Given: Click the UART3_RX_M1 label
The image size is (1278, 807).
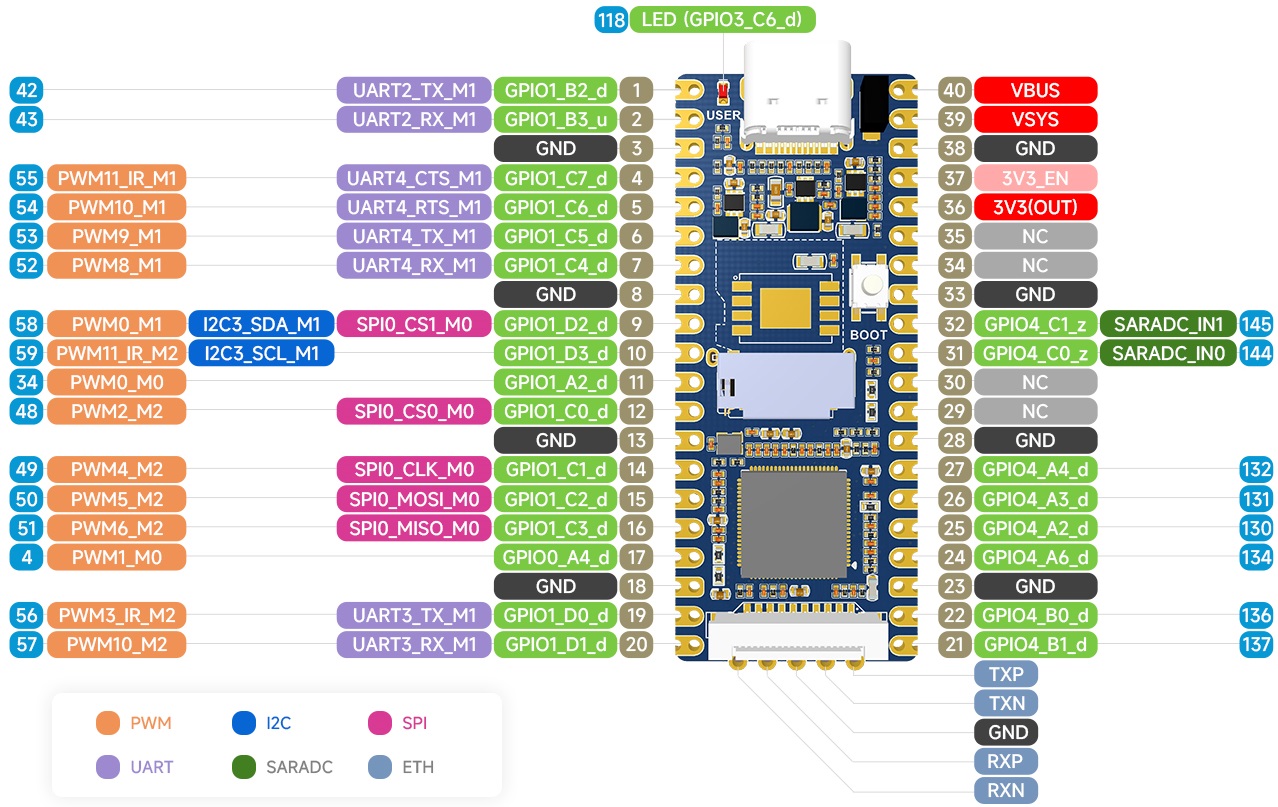Looking at the screenshot, I should click(414, 644).
